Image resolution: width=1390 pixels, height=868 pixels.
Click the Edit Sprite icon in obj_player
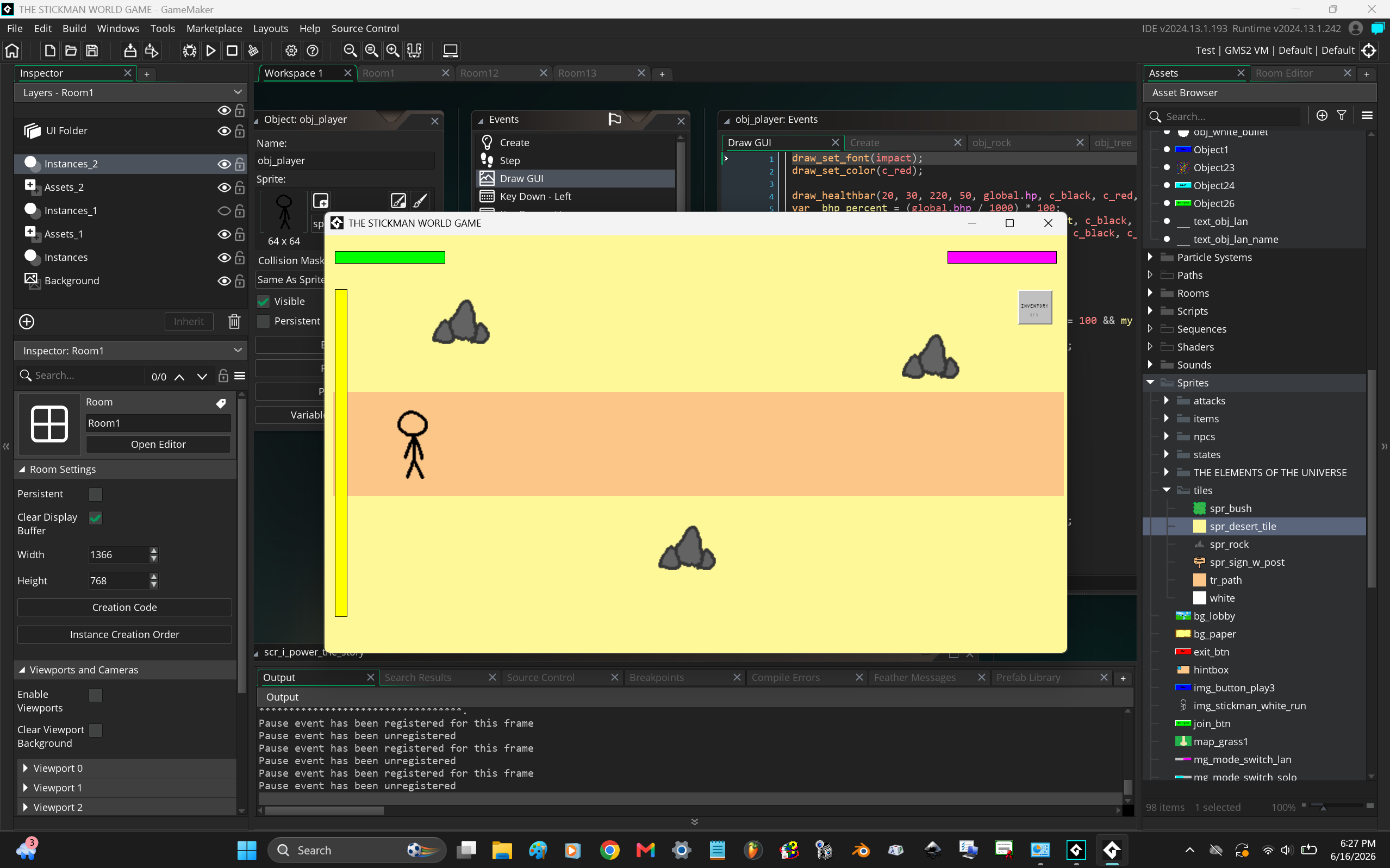pos(398,201)
